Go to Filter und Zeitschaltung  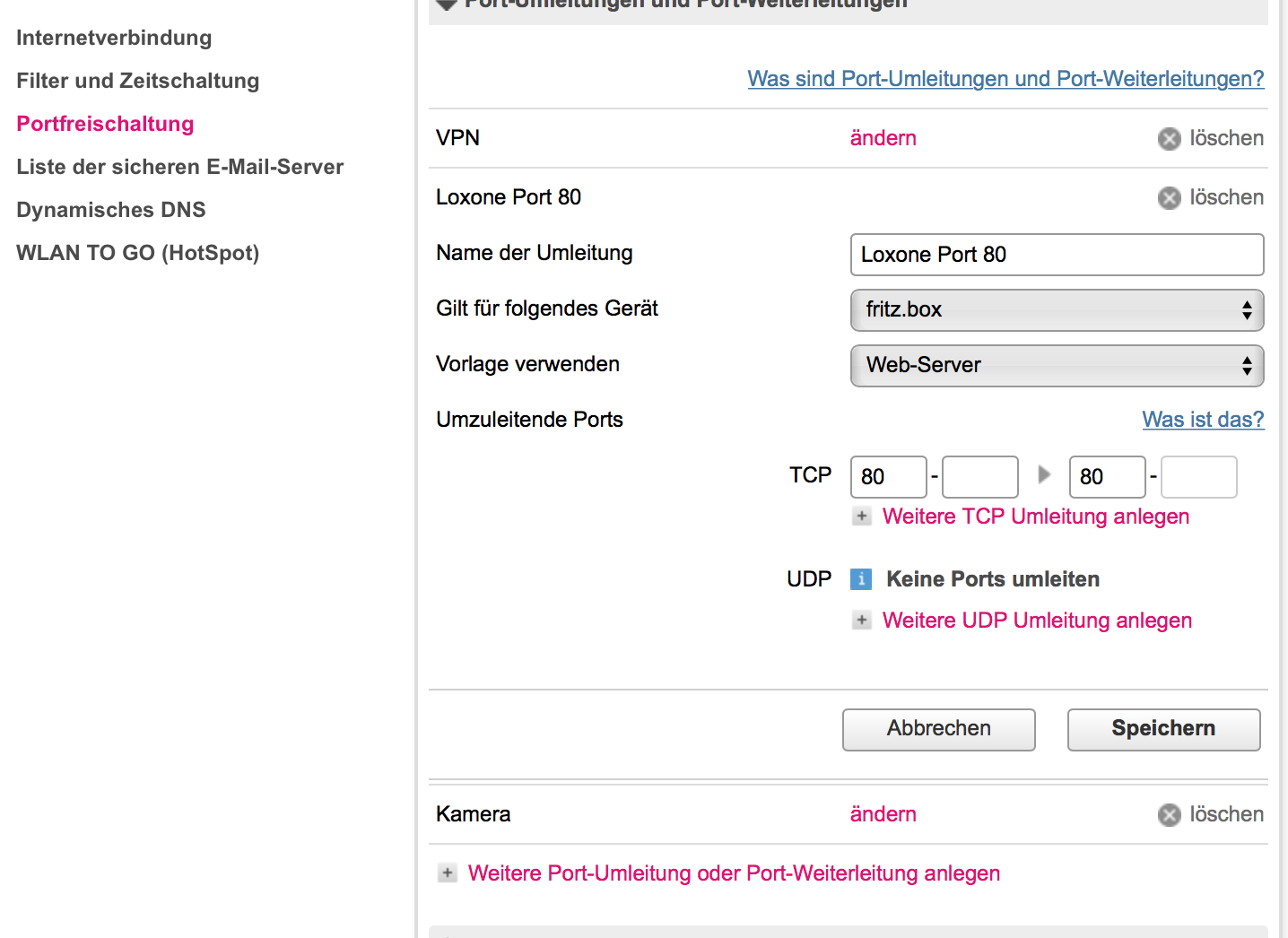pos(138,81)
